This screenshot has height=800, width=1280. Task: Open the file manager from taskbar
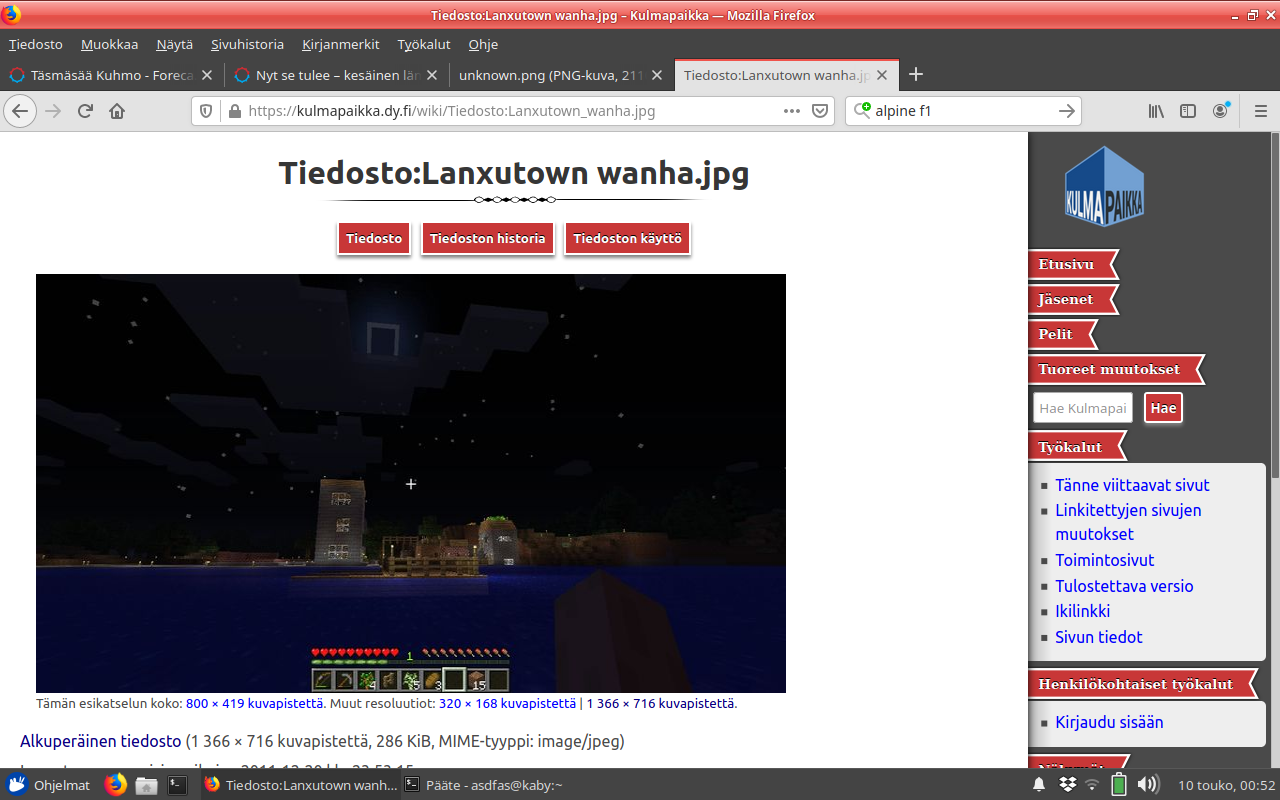click(x=146, y=785)
